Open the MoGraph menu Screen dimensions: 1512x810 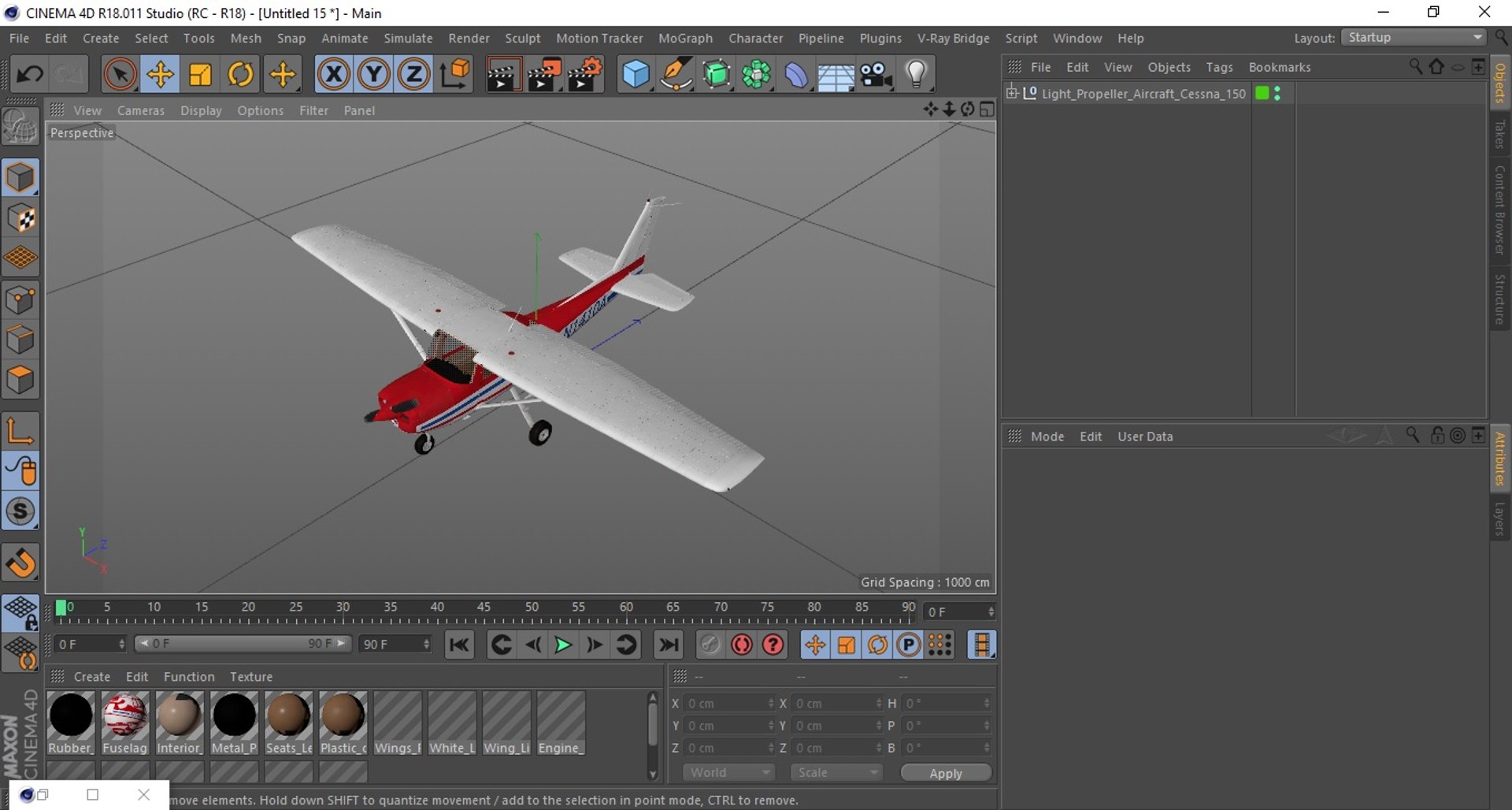tap(685, 38)
